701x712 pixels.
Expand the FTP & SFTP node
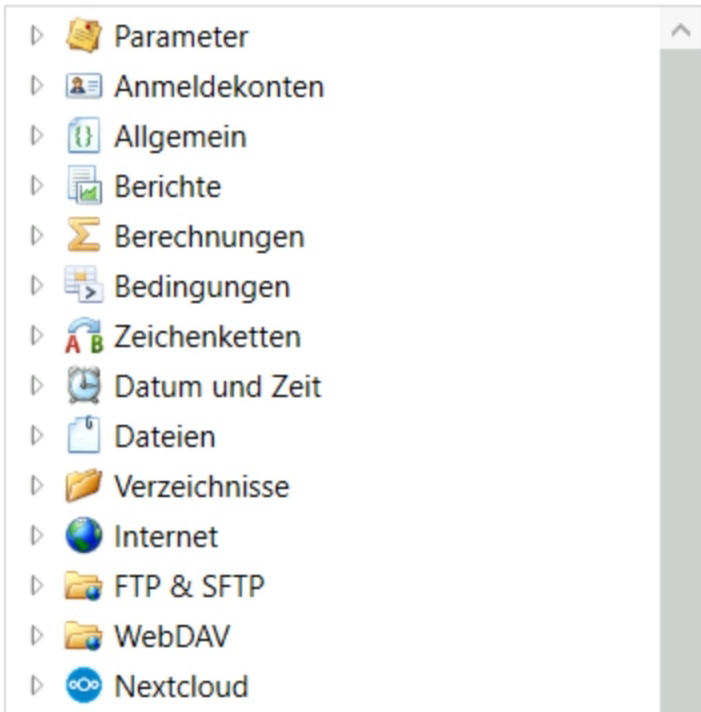pos(38,587)
